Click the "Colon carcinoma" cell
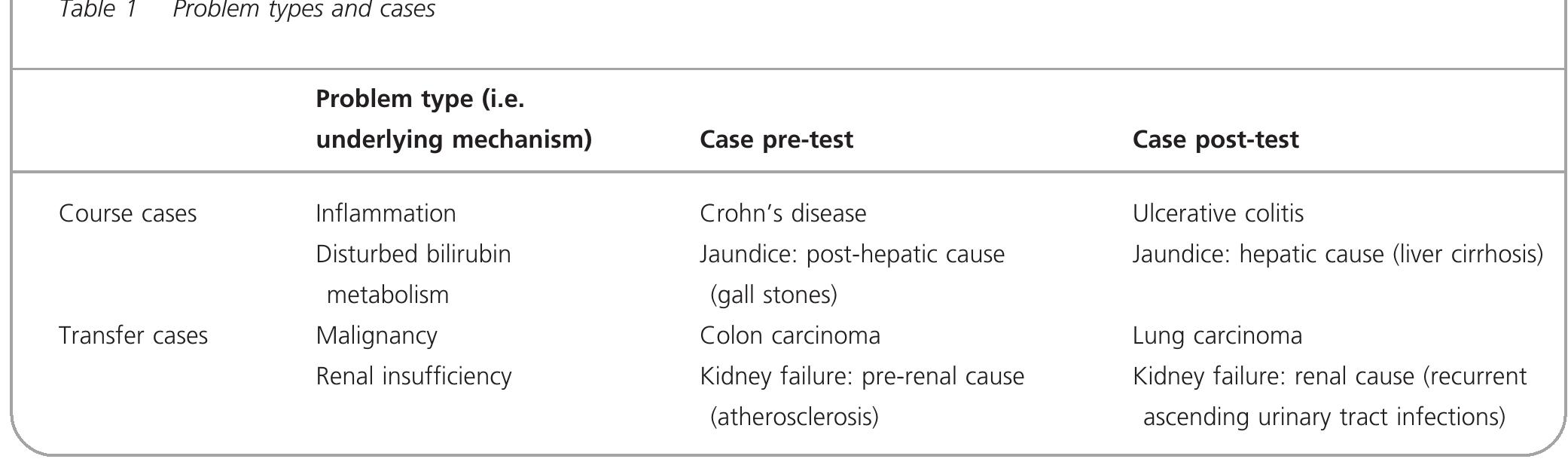Viewport: 1568px width, 459px height. [790, 335]
